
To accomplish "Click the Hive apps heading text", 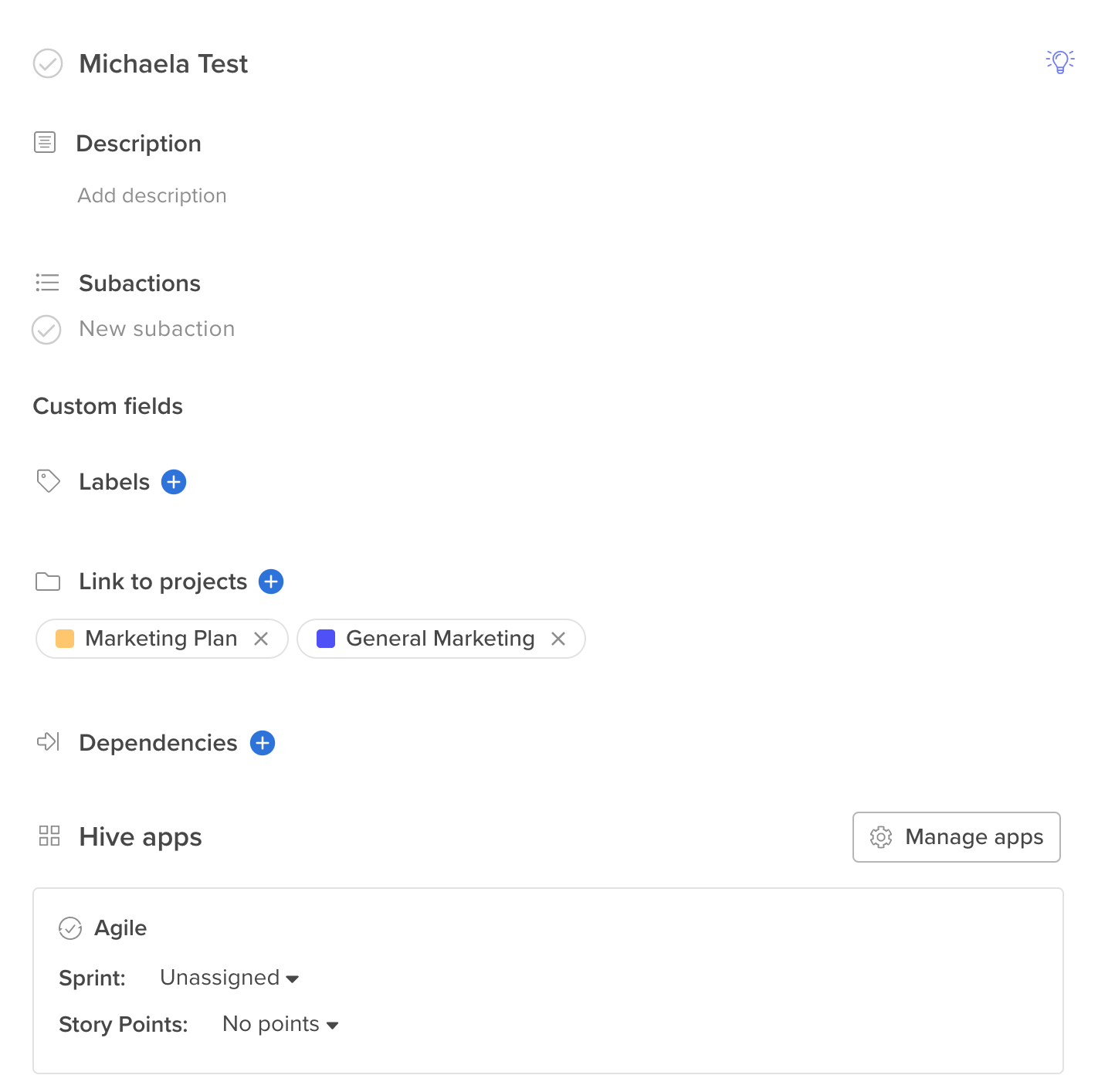I will (141, 837).
